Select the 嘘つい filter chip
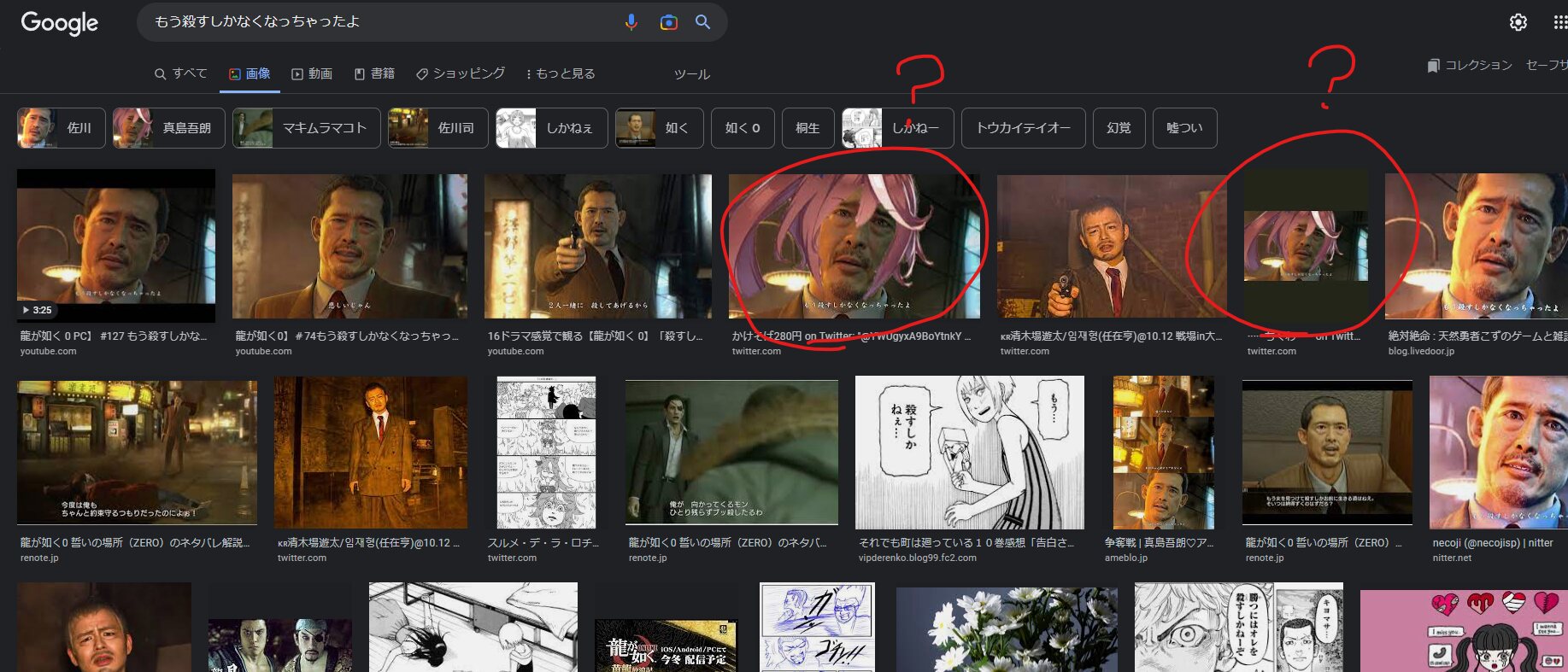1568x672 pixels. pos(1185,128)
